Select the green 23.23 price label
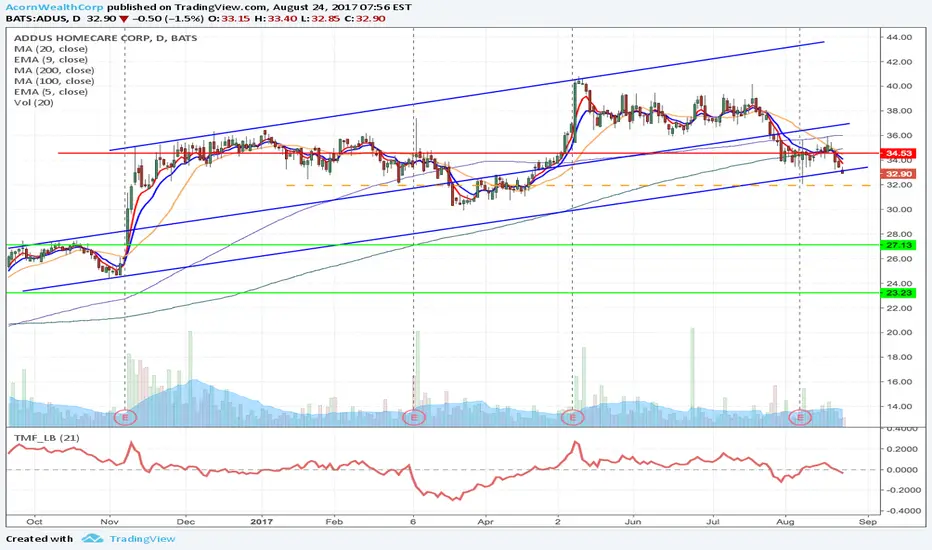Image resolution: width=932 pixels, height=550 pixels. tap(899, 293)
